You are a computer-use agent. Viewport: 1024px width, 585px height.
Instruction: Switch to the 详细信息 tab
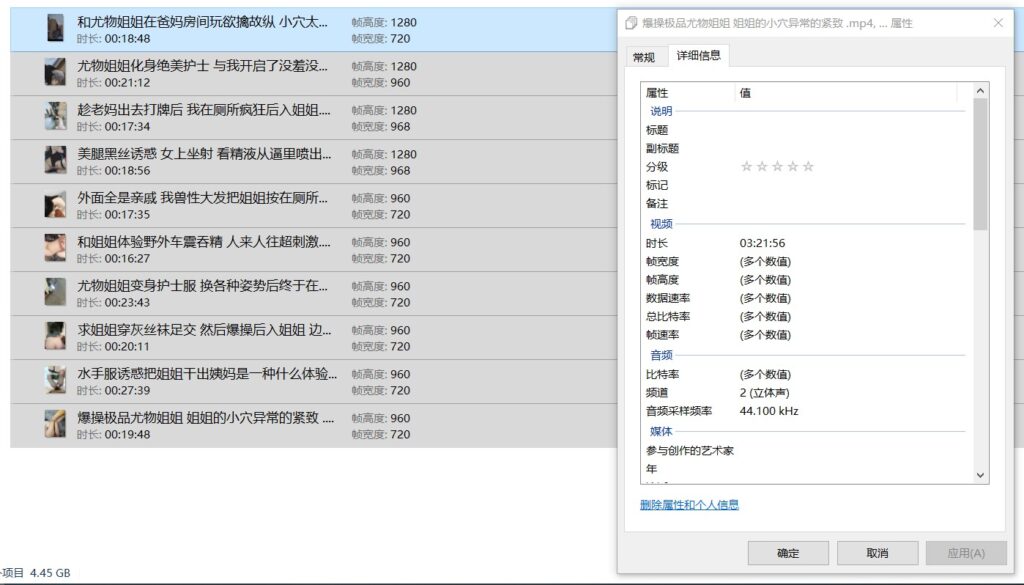[699, 55]
